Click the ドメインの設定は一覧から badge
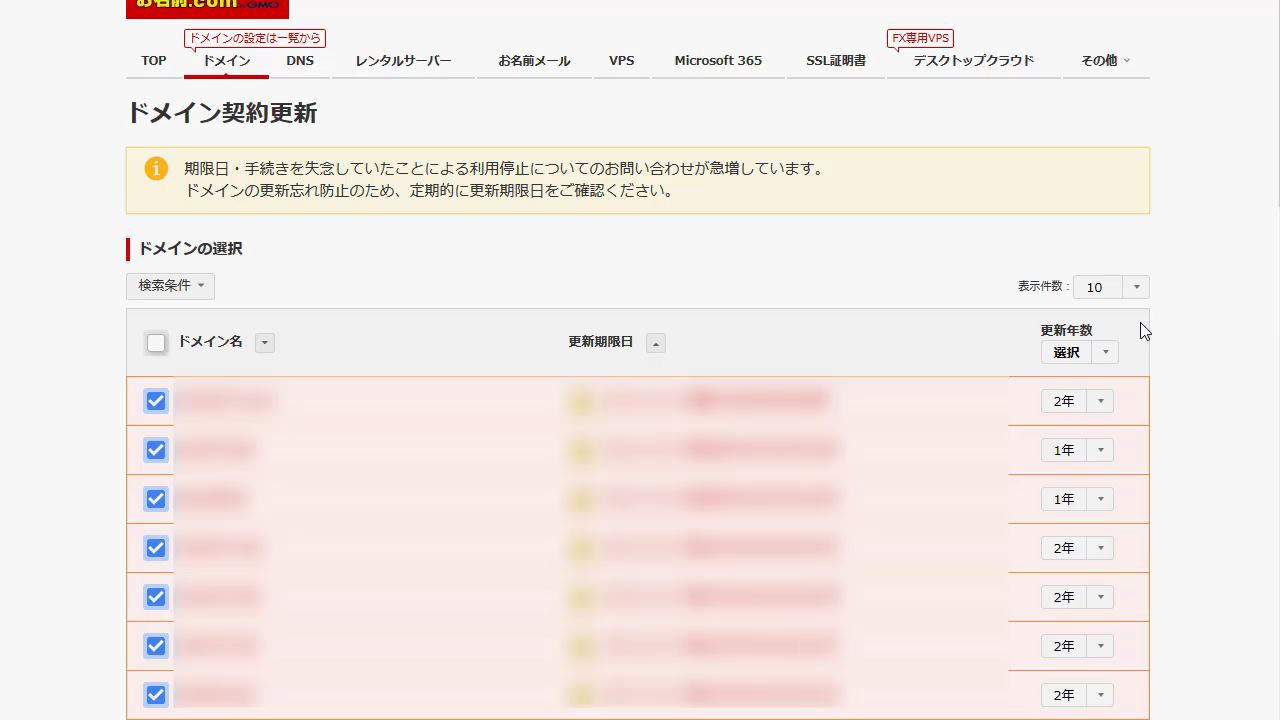Screen dimensions: 1280x720 click(x=255, y=39)
